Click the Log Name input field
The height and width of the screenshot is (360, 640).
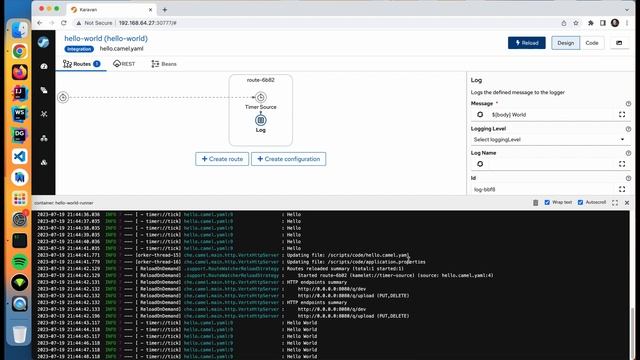[552, 164]
